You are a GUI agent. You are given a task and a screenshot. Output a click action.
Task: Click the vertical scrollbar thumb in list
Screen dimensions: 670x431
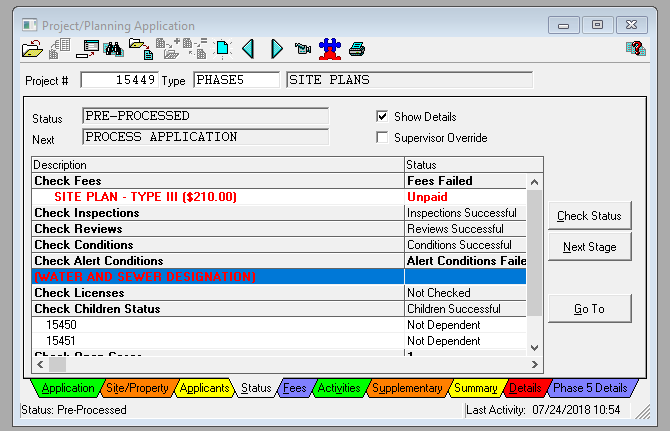pyautogui.click(x=534, y=253)
